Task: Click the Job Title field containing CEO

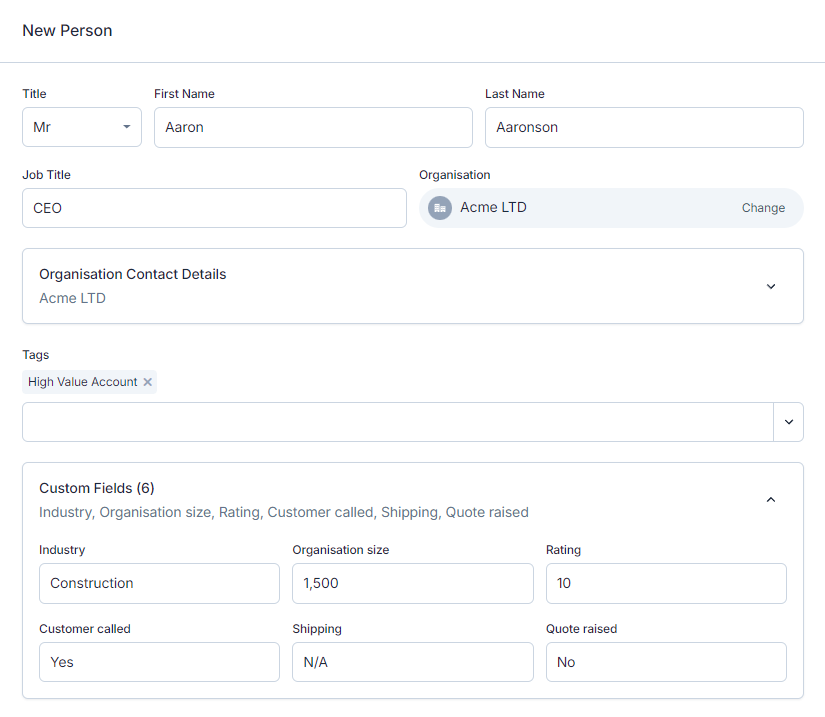Action: click(x=214, y=208)
